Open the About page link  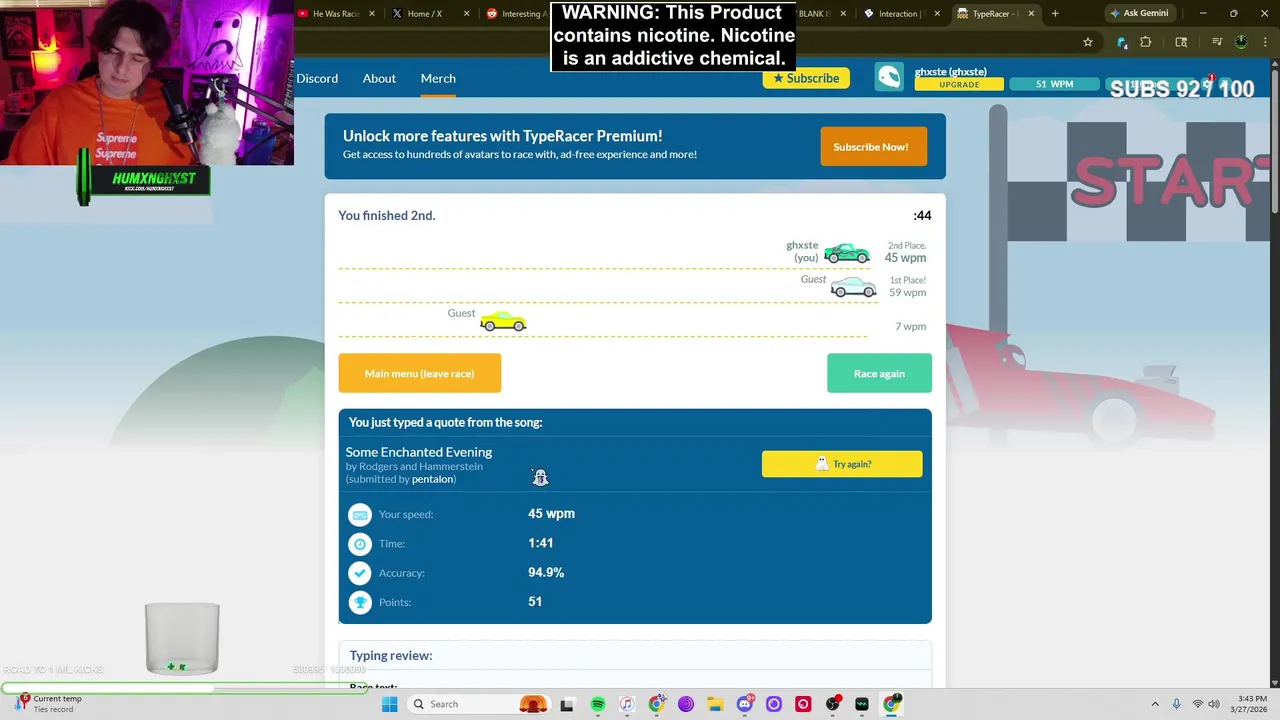click(379, 78)
